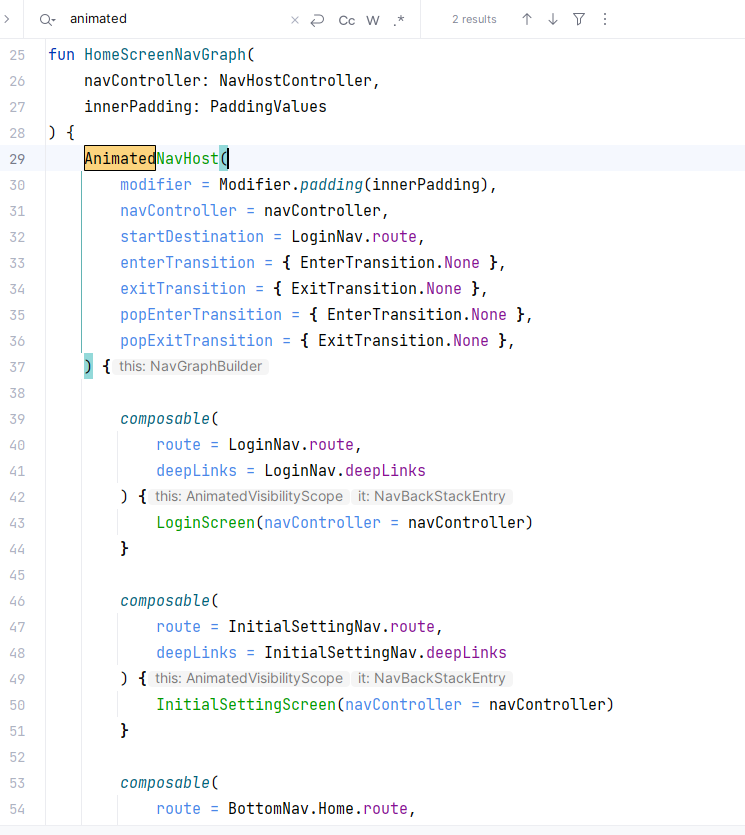The image size is (745, 835).
Task: Click 'InitialSettingScreen' call on line 50
Action: pyautogui.click(x=246, y=705)
